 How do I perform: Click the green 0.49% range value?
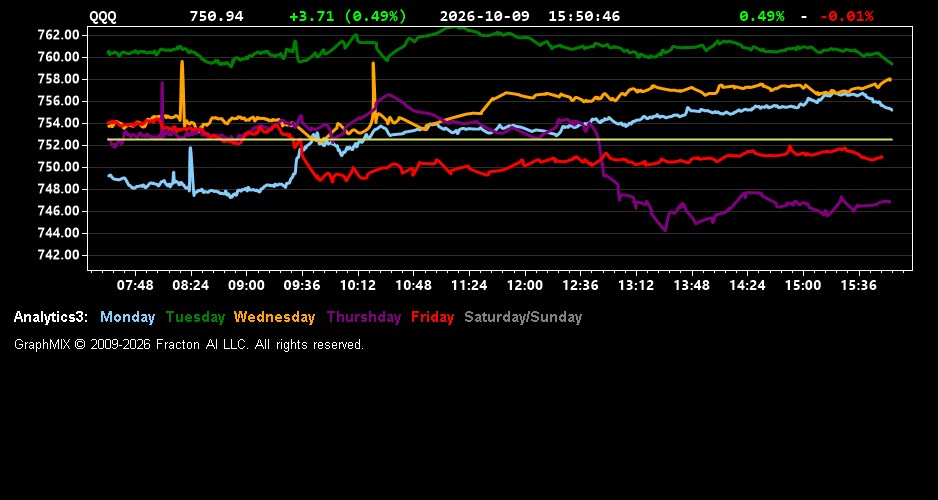pos(762,17)
